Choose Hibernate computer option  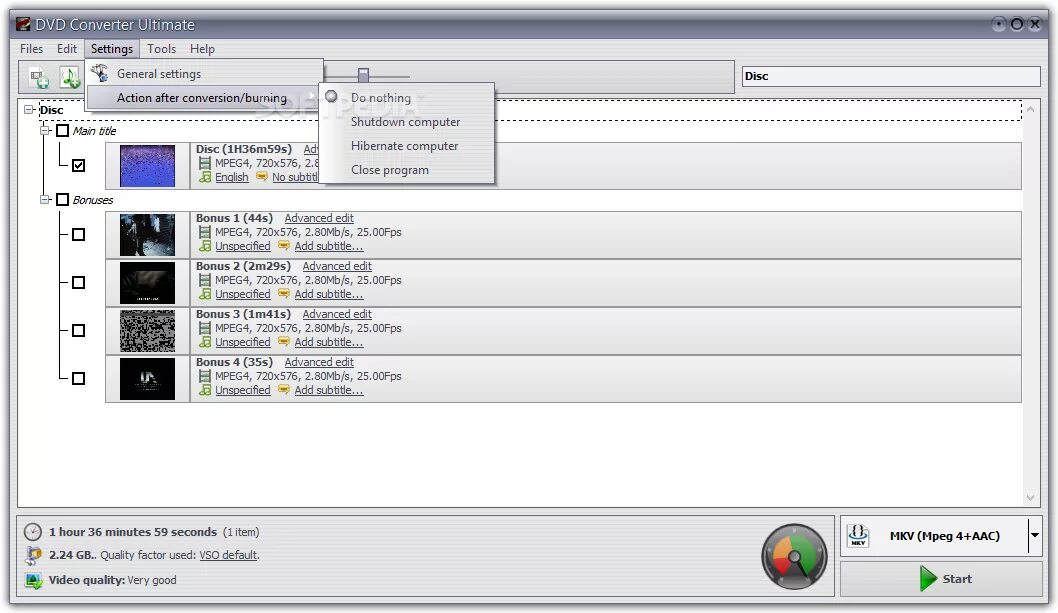tap(406, 146)
